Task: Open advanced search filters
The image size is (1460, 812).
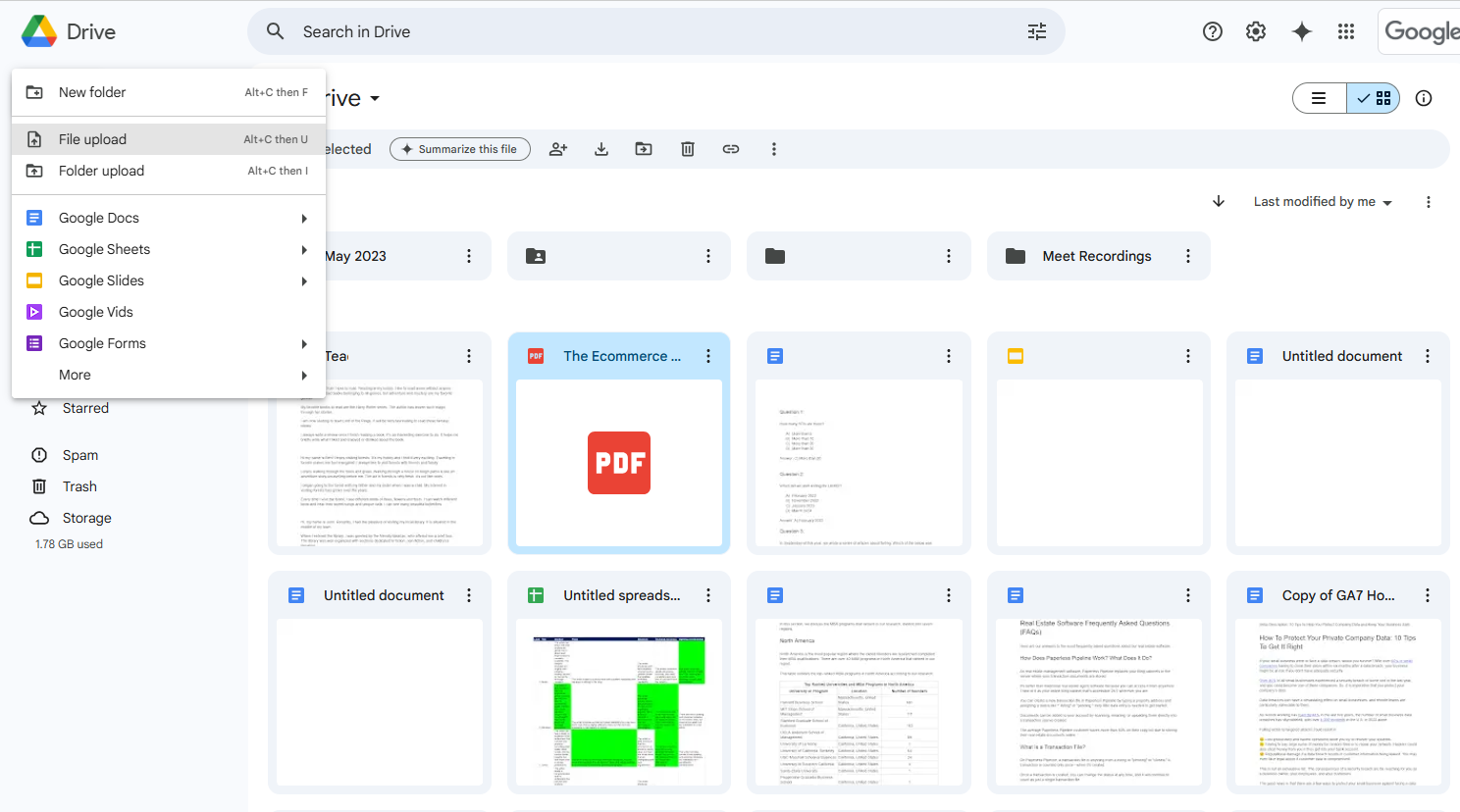Action: point(1036,31)
